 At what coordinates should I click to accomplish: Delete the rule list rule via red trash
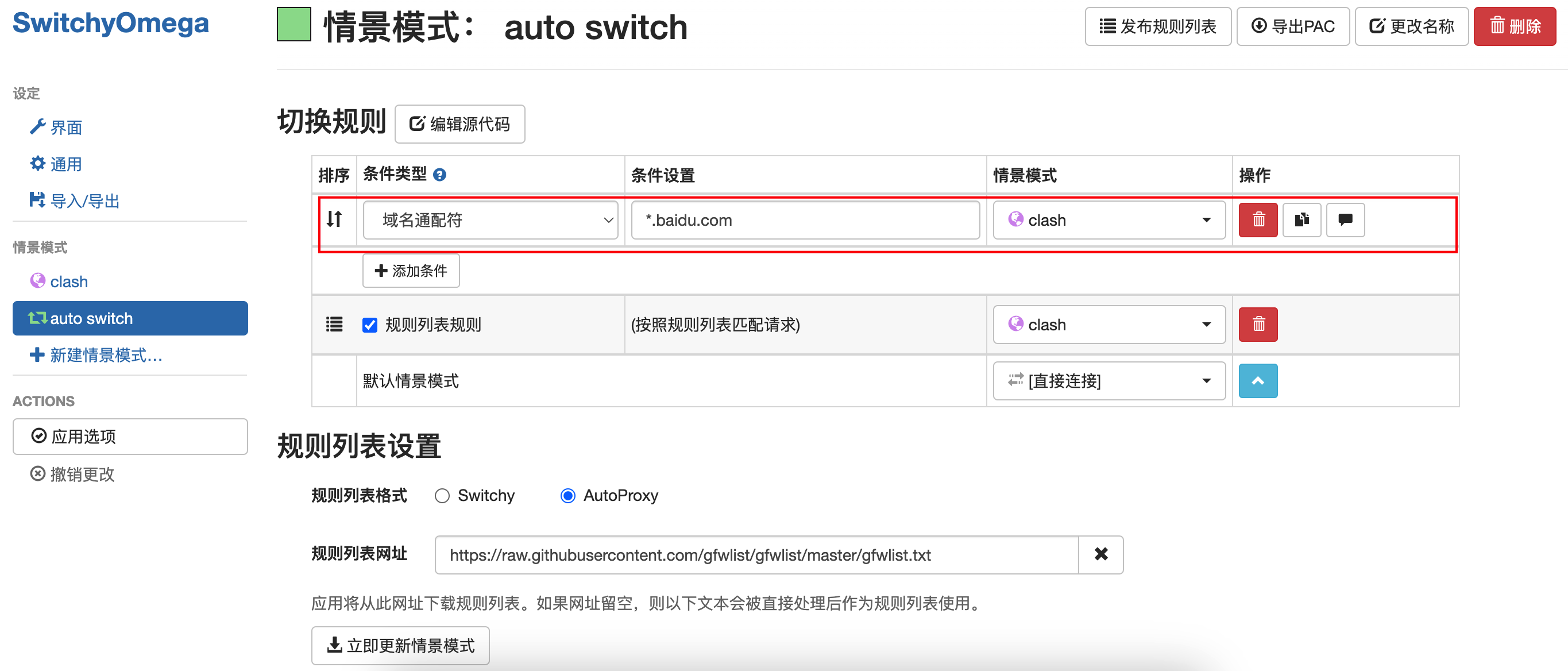click(1258, 325)
